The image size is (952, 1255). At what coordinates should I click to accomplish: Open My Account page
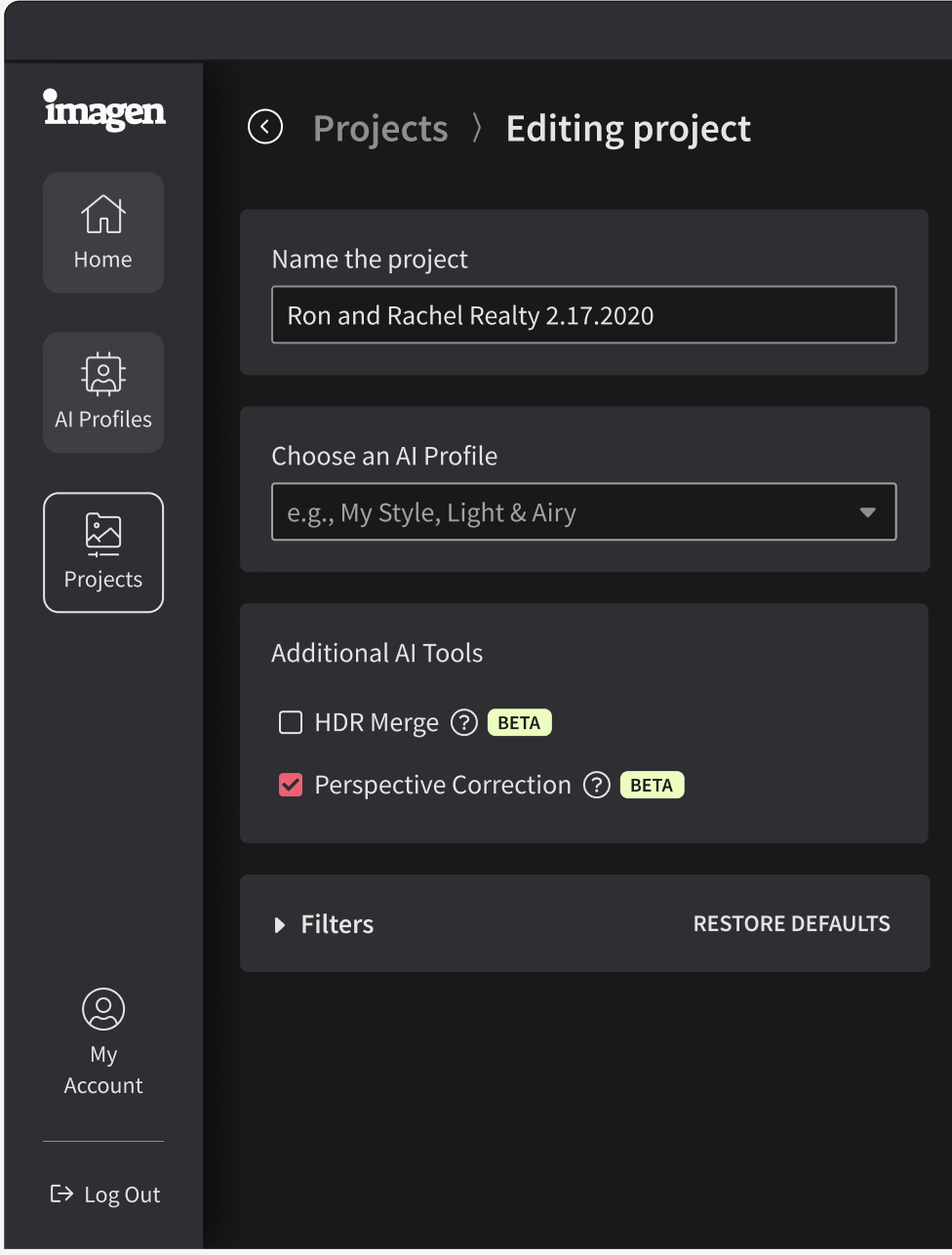(103, 1042)
